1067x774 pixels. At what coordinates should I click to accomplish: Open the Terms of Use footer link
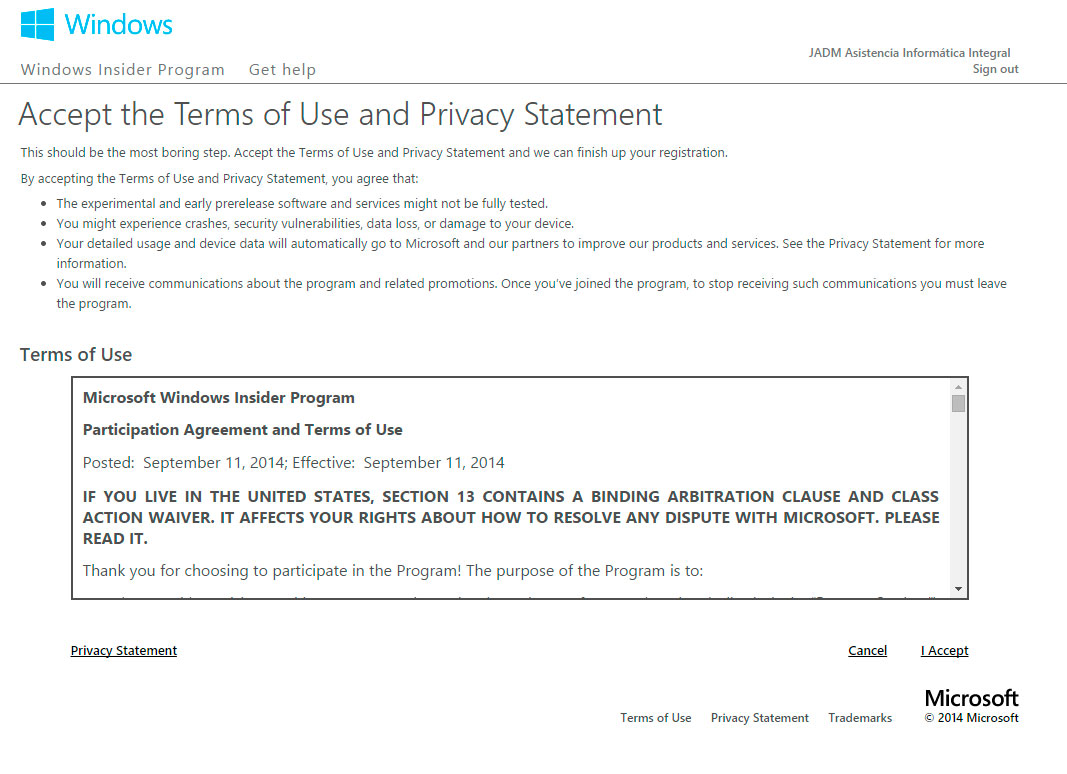pos(655,718)
